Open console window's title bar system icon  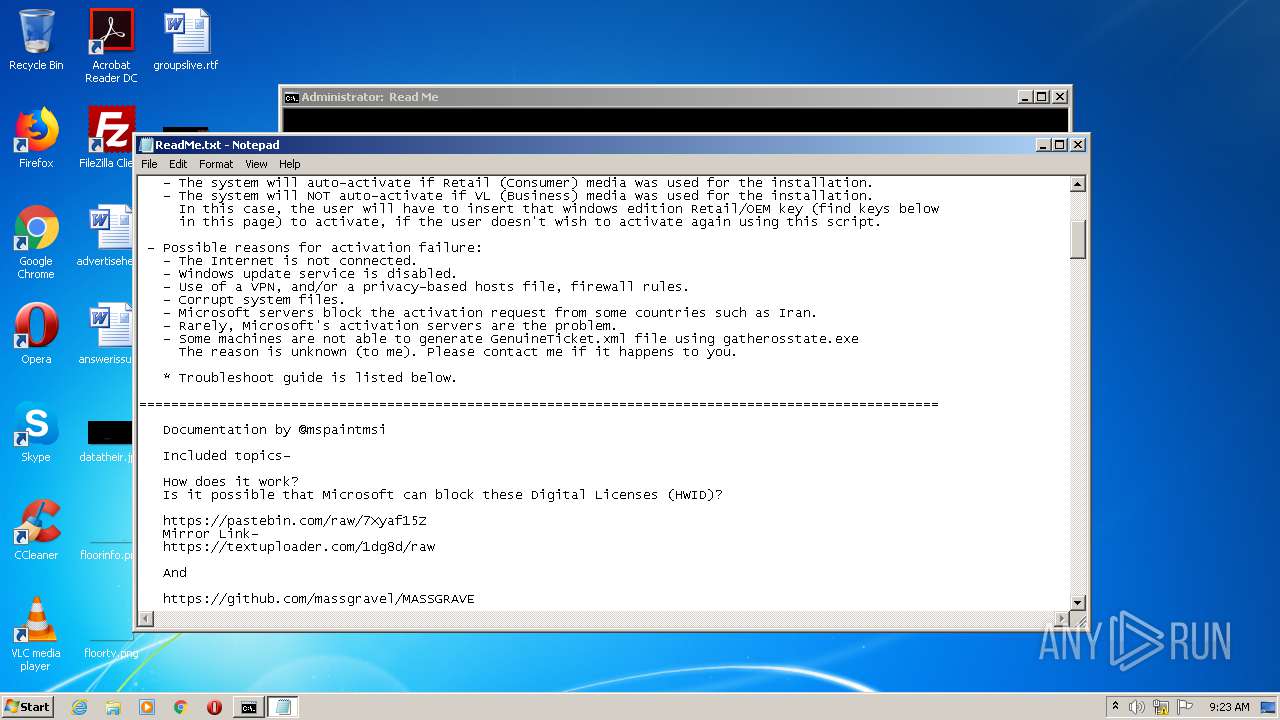pyautogui.click(x=291, y=97)
